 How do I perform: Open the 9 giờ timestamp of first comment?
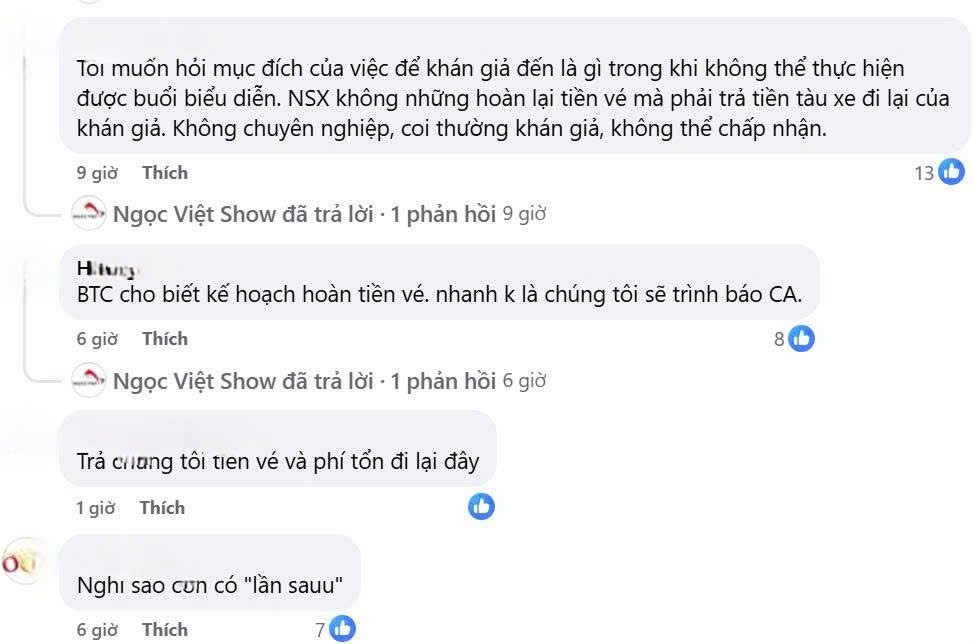(x=97, y=173)
